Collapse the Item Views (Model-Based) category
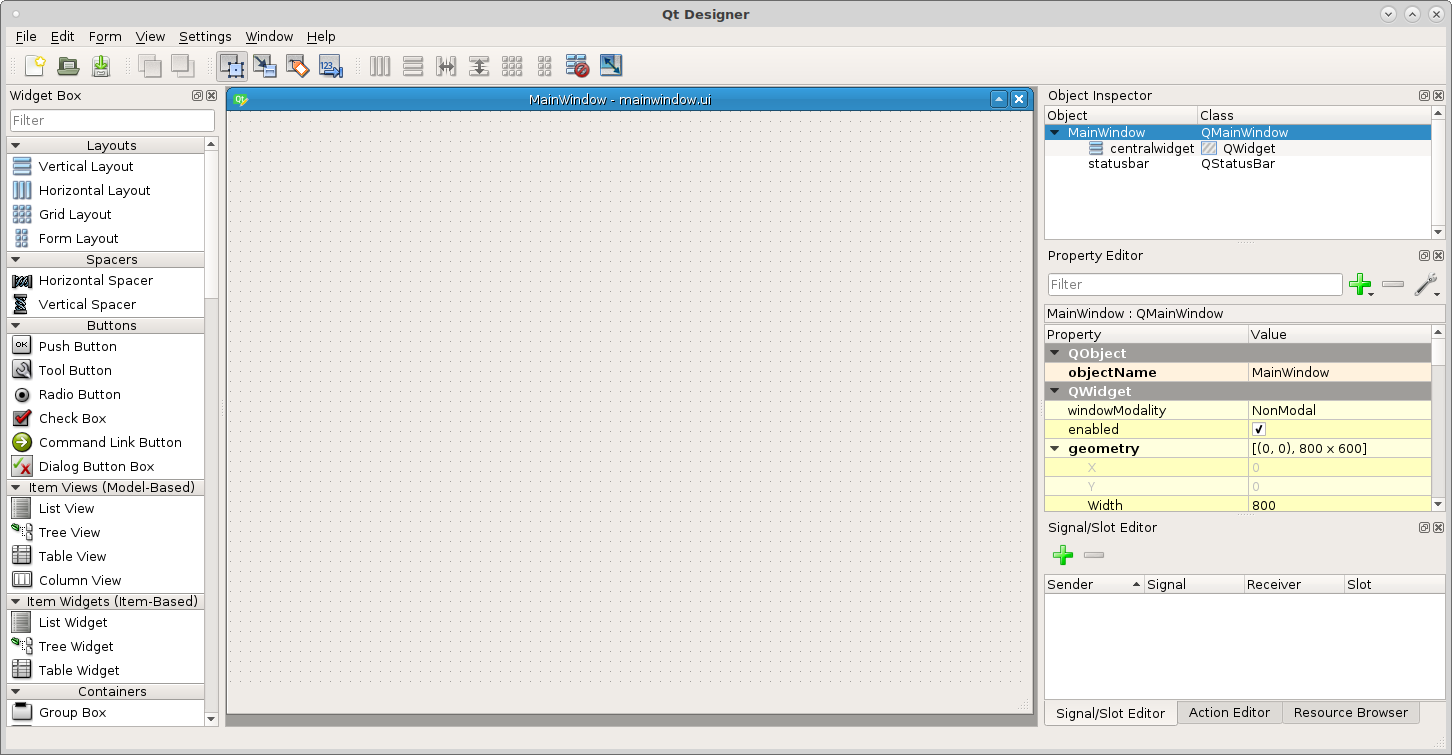This screenshot has width=1452, height=755. click(16, 488)
